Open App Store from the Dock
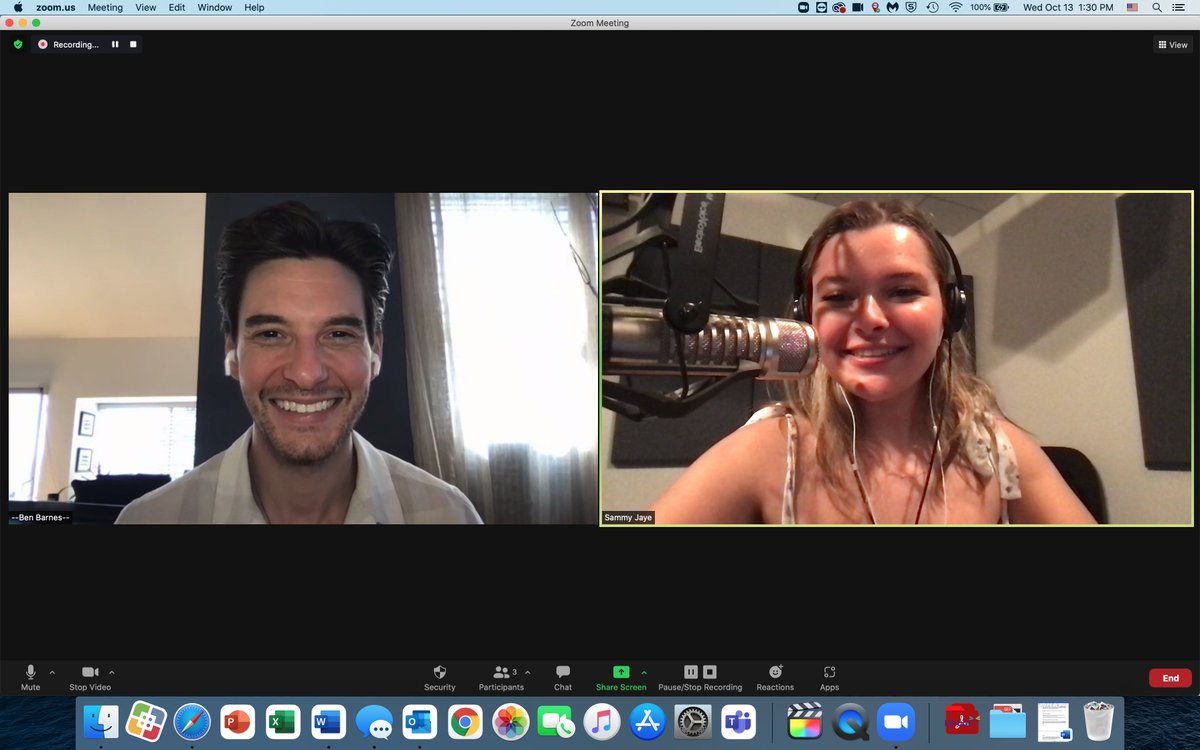Viewport: 1200px width, 750px height. pyautogui.click(x=647, y=721)
